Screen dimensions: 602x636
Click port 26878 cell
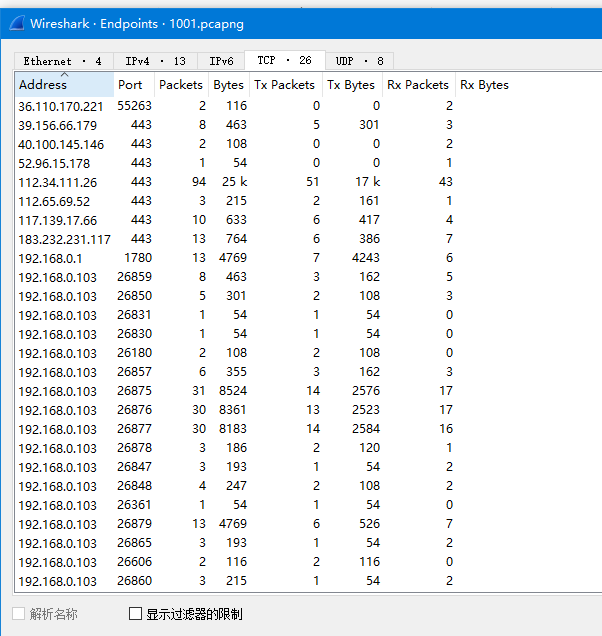pos(134,448)
